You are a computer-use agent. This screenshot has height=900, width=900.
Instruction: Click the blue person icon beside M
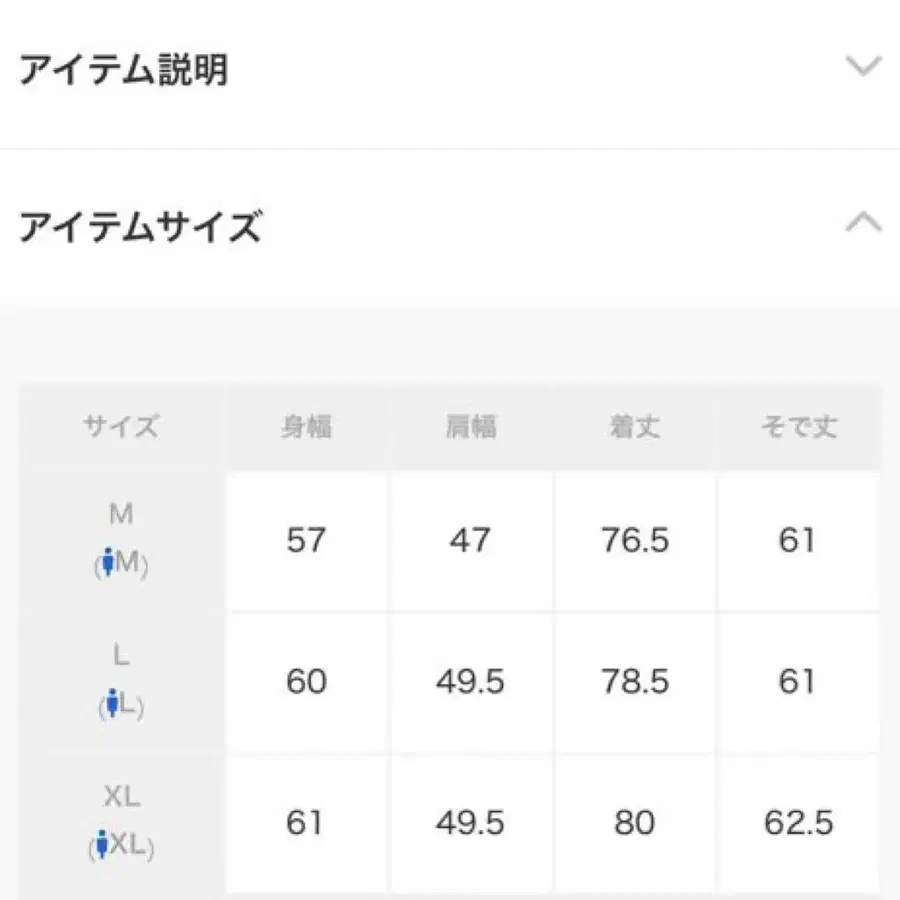pyautogui.click(x=109, y=565)
